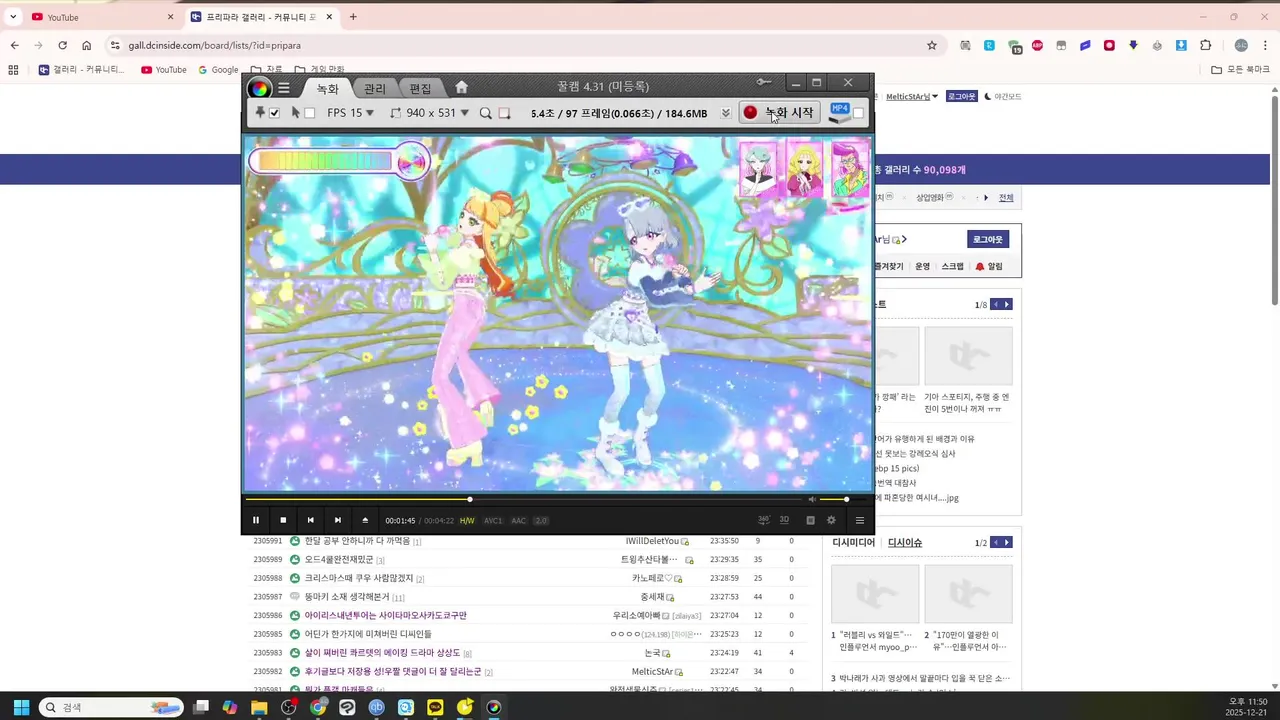Image resolution: width=1280 pixels, height=720 pixels.
Task: Go to next page of 1/8 panel
Action: [1007, 304]
